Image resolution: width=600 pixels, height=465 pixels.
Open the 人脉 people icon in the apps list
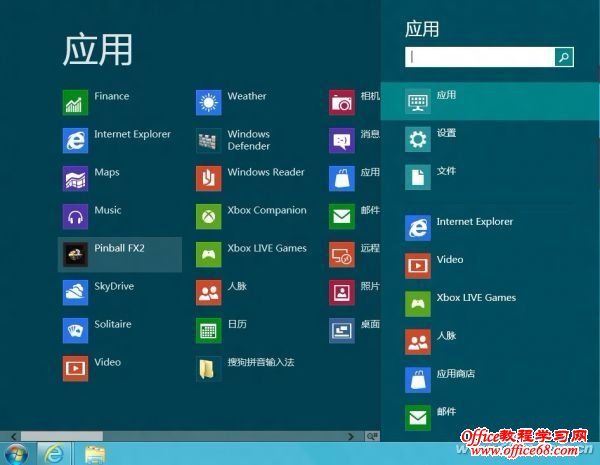point(209,292)
